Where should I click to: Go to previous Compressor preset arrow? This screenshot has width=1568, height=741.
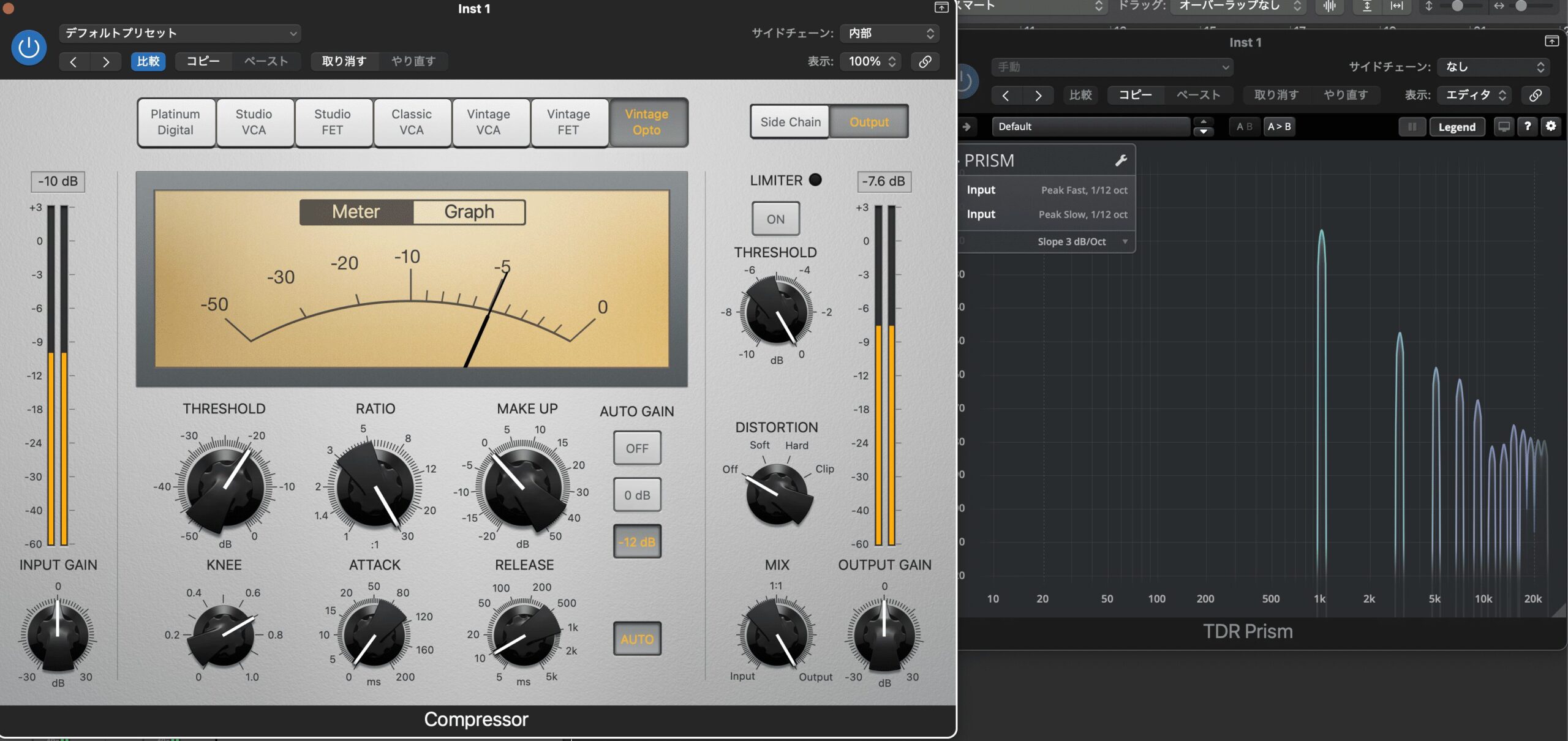73,61
